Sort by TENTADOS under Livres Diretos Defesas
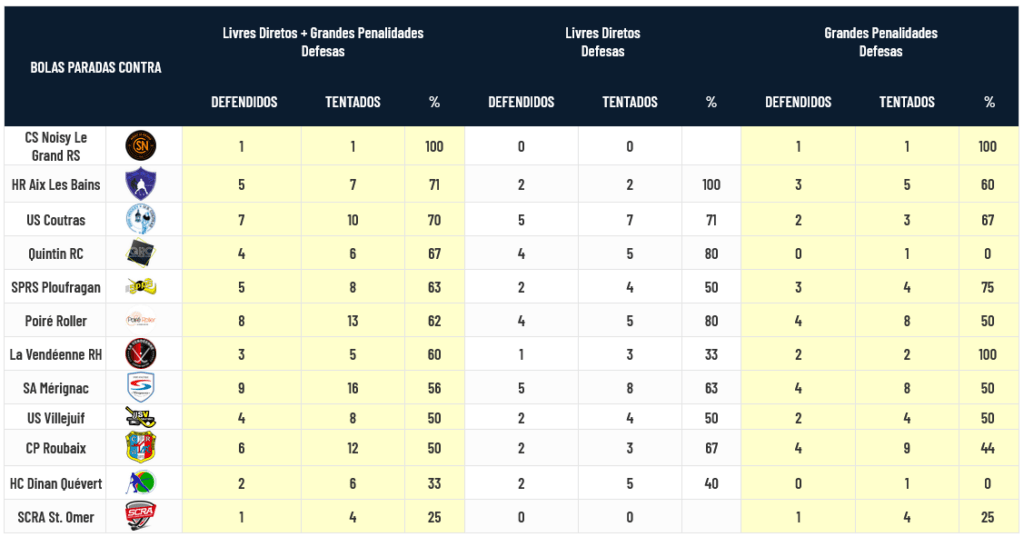1024x537 pixels. point(630,102)
